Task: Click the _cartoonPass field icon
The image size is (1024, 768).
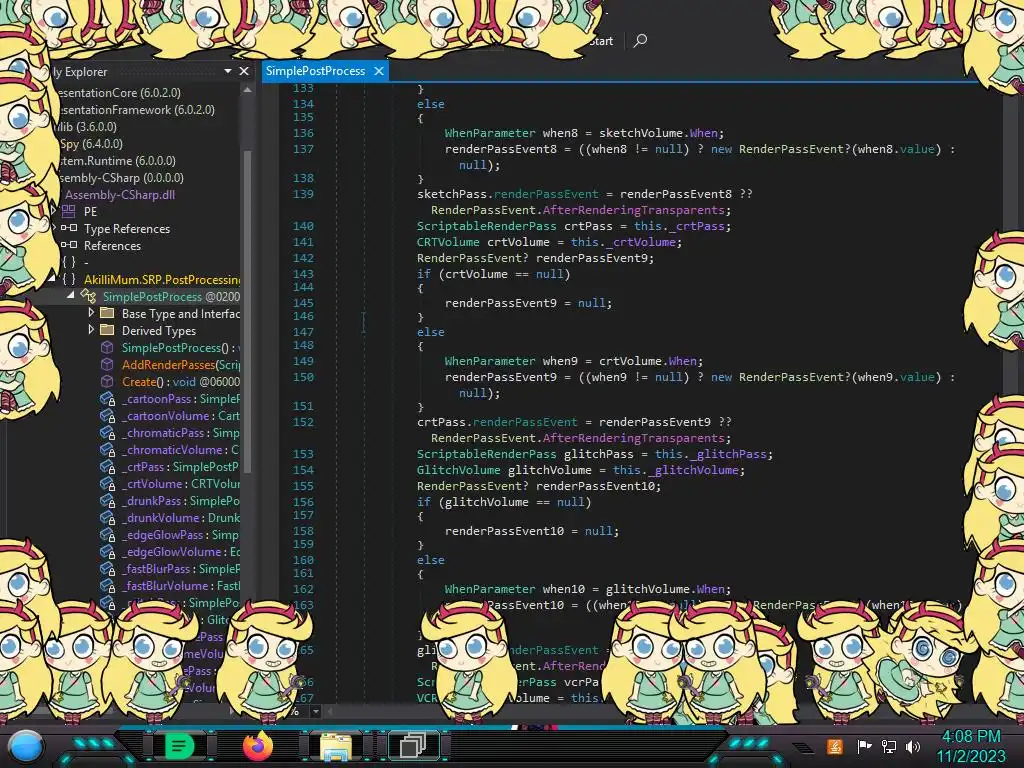Action: point(108,398)
